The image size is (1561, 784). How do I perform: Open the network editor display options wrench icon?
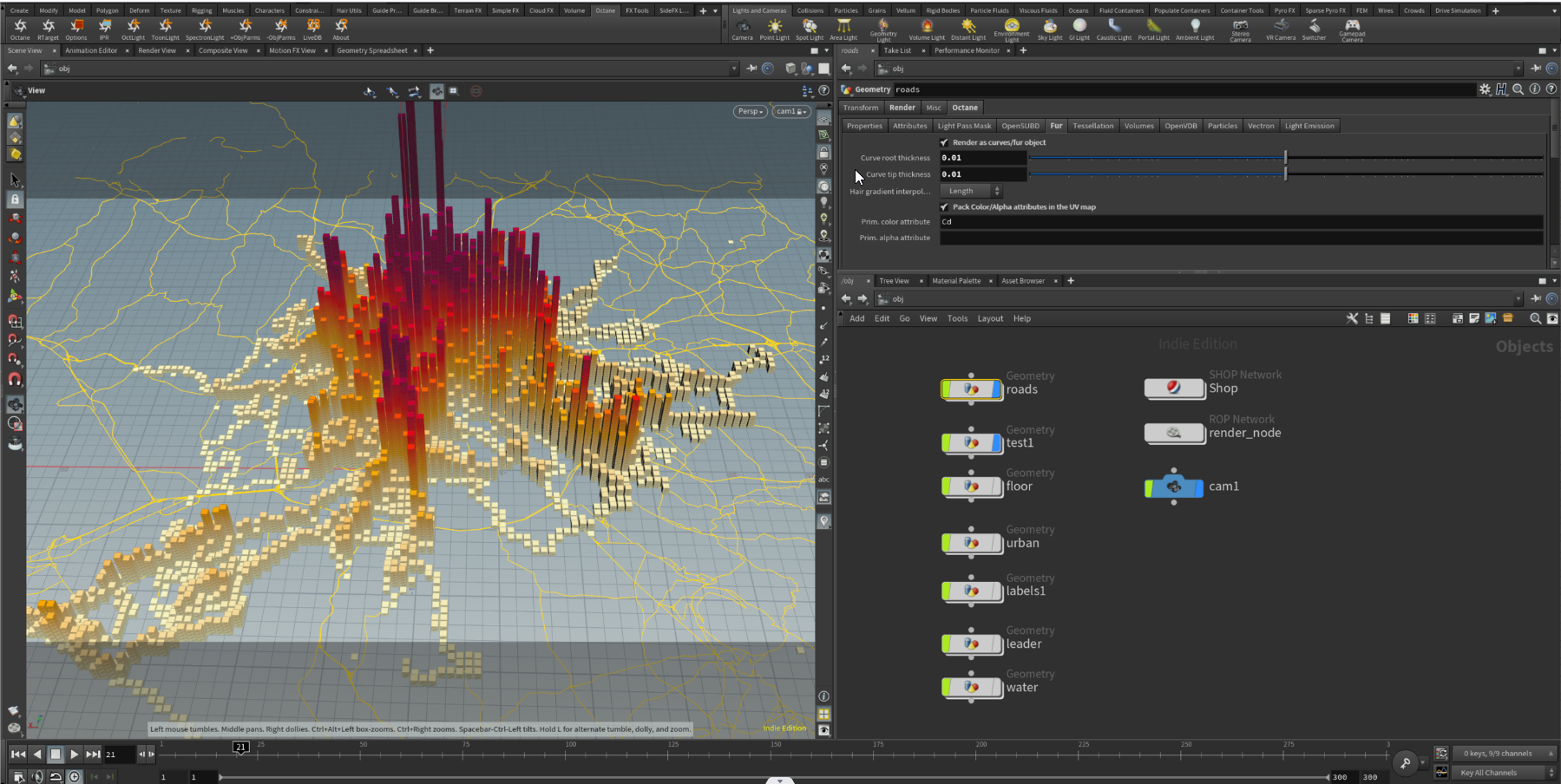pos(1352,318)
